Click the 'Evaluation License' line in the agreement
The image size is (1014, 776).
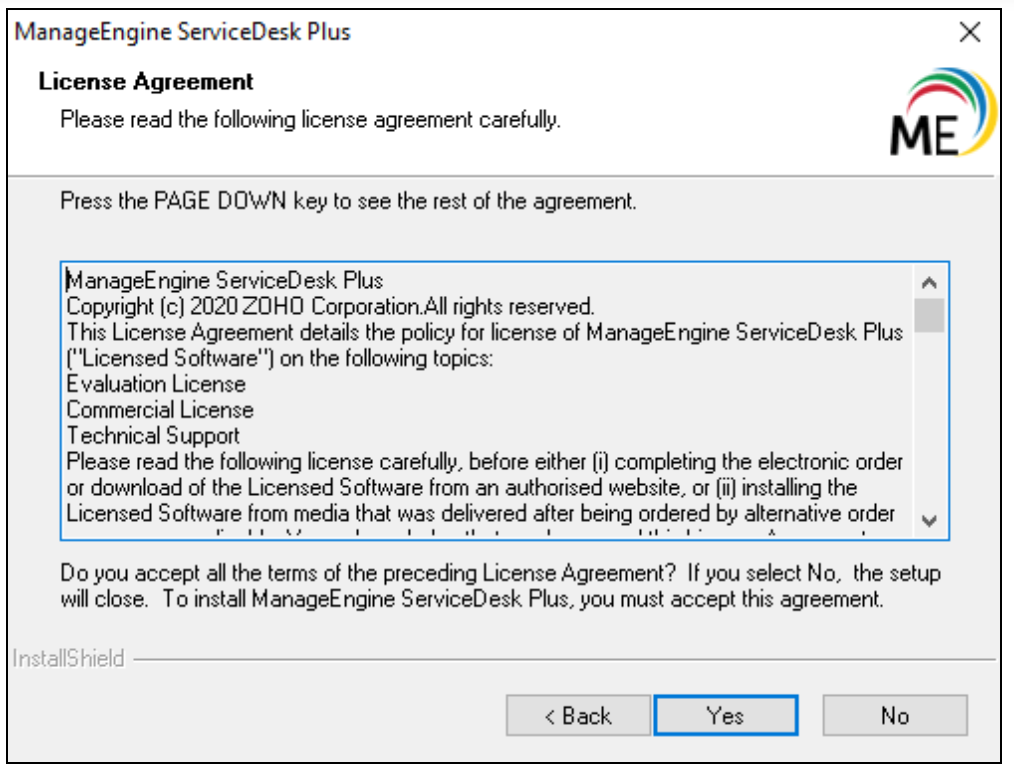156,384
